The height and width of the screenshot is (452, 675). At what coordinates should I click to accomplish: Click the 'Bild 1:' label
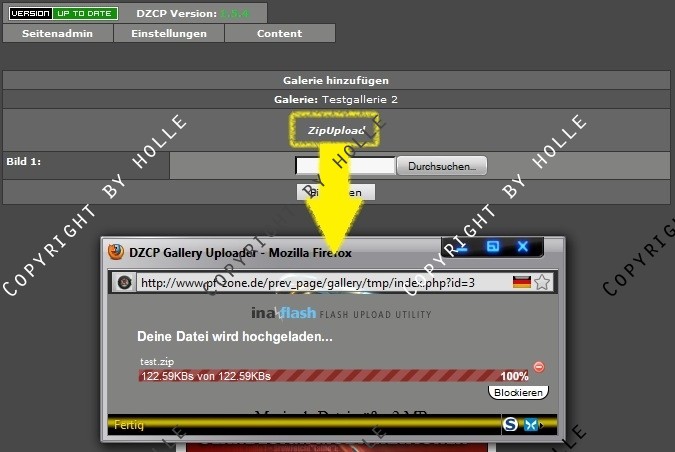coord(24,161)
